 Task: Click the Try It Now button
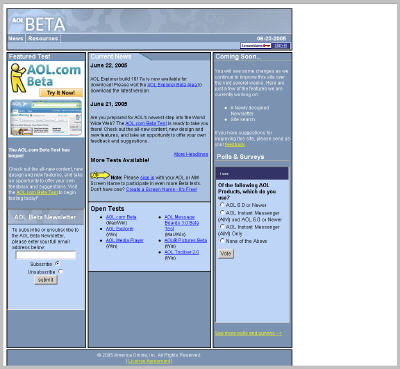pos(61,93)
